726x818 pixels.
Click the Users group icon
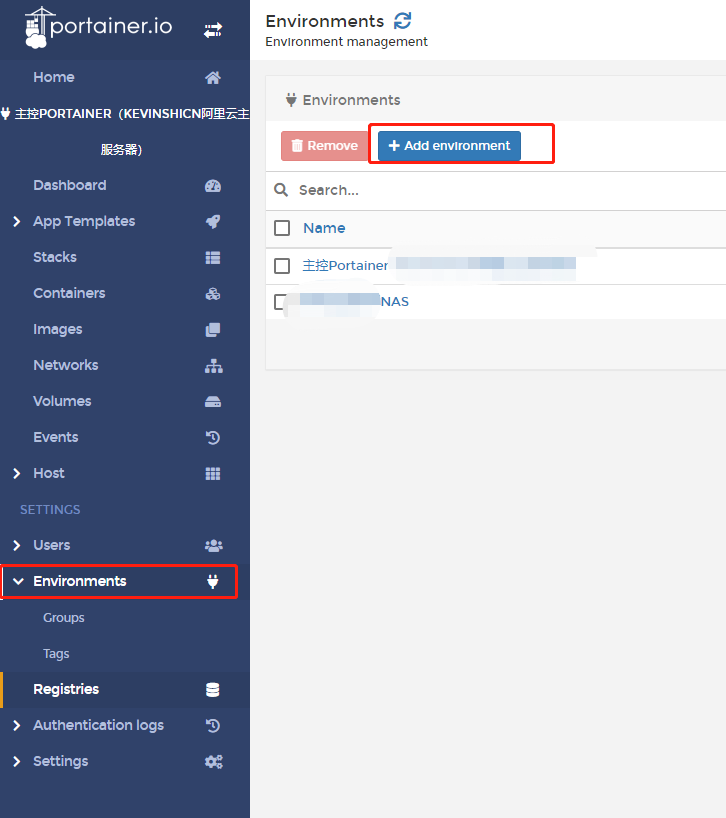(x=213, y=546)
